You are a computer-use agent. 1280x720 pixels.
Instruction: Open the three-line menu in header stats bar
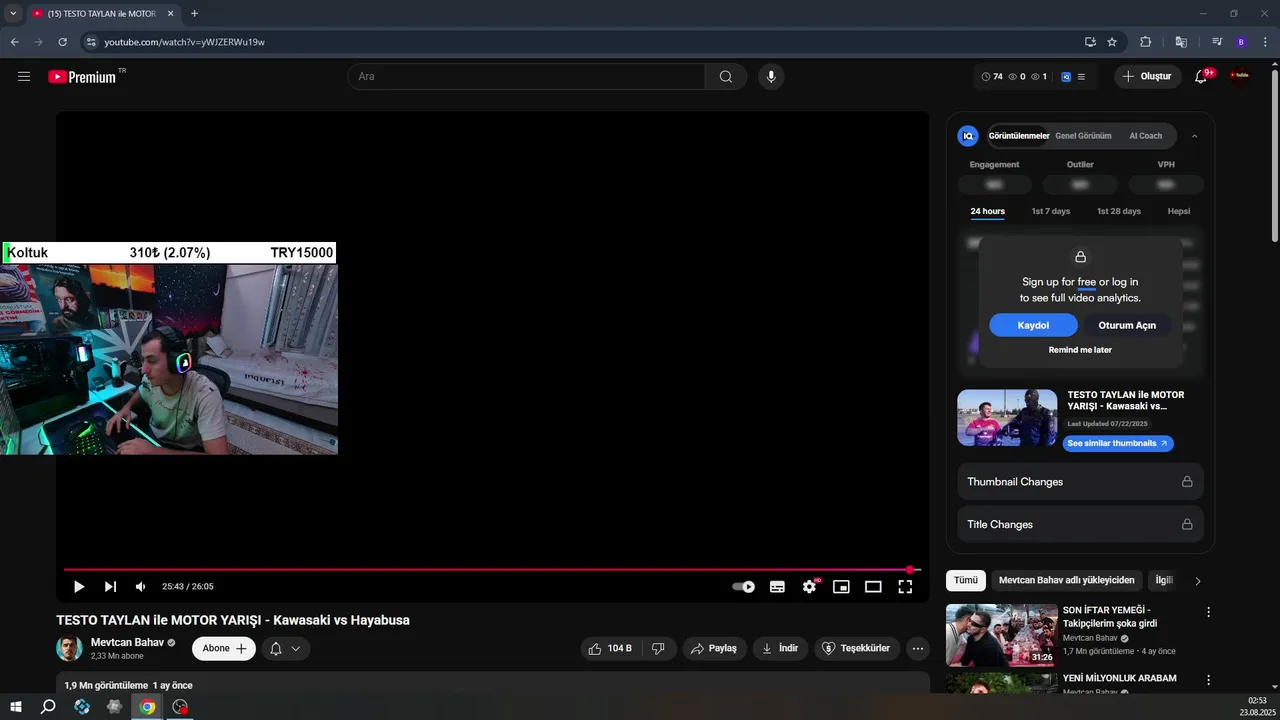click(1081, 76)
